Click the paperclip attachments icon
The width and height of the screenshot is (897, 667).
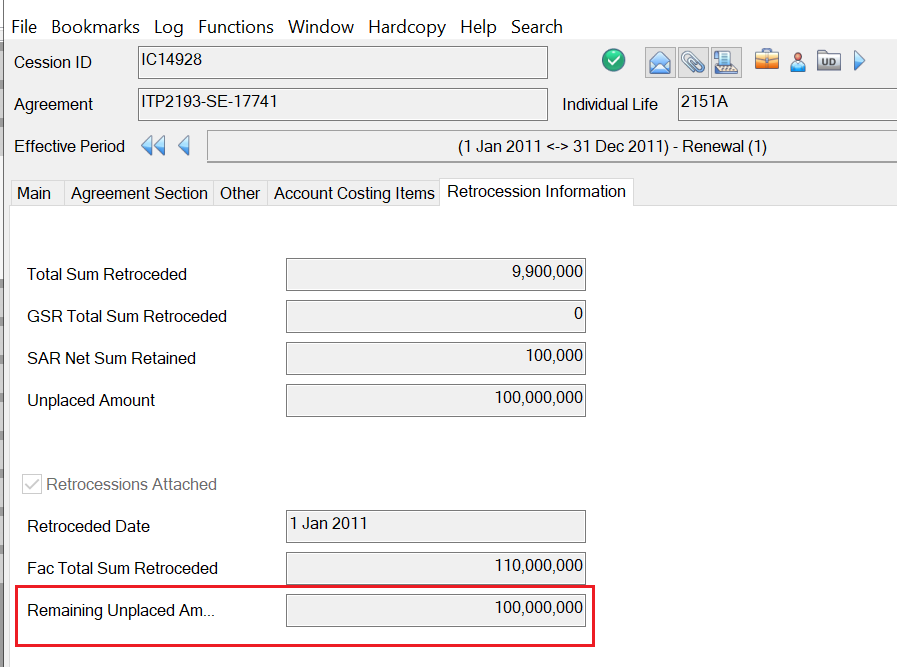point(692,62)
